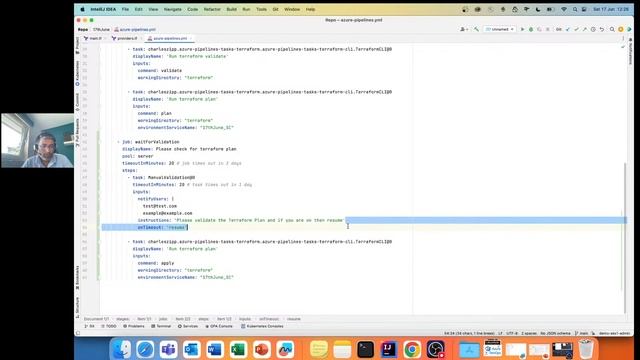Launch Safari from the Dock
This screenshot has height=360, width=640.
click(145, 349)
